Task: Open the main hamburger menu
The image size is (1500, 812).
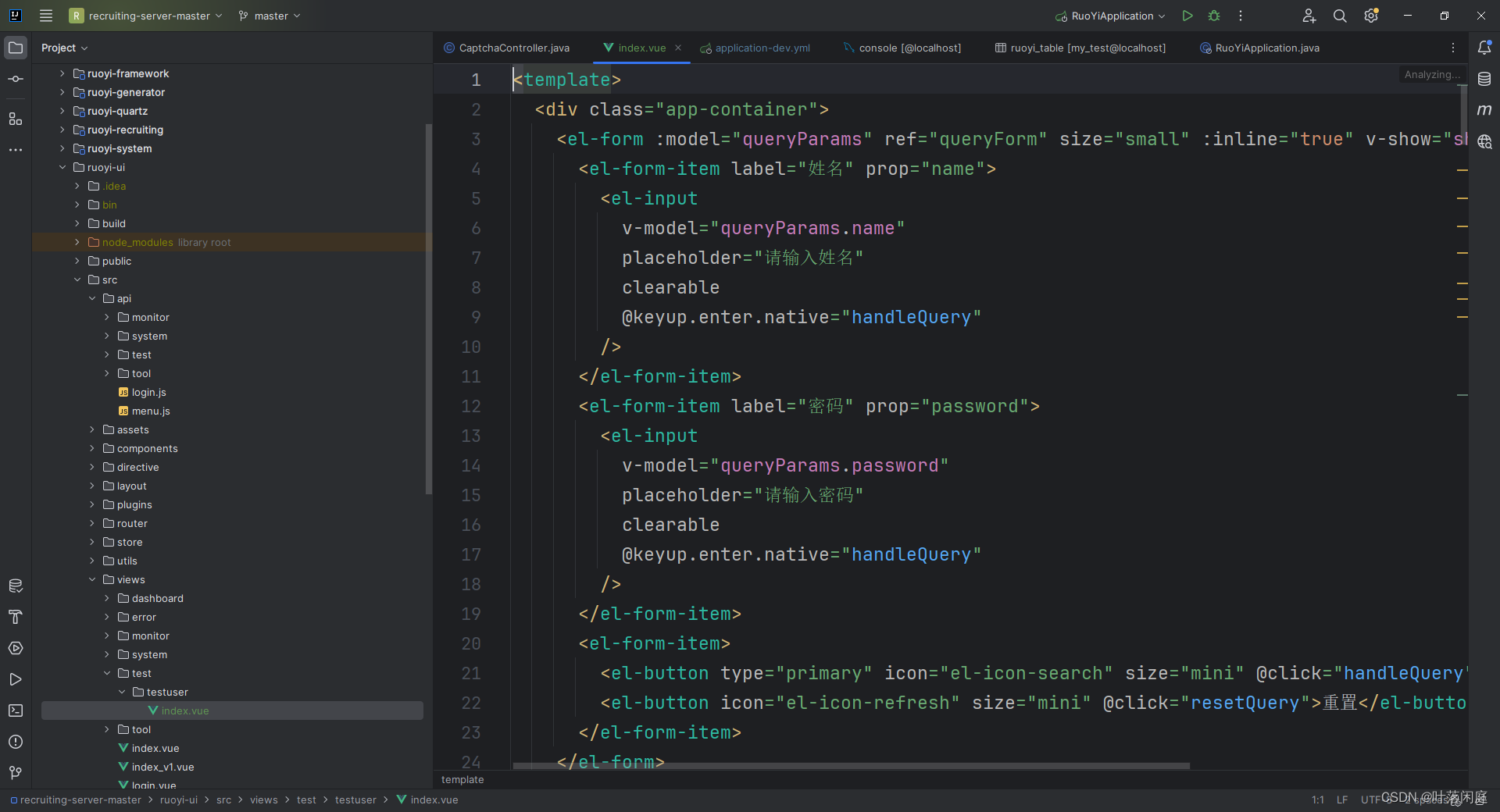Action: coord(46,16)
